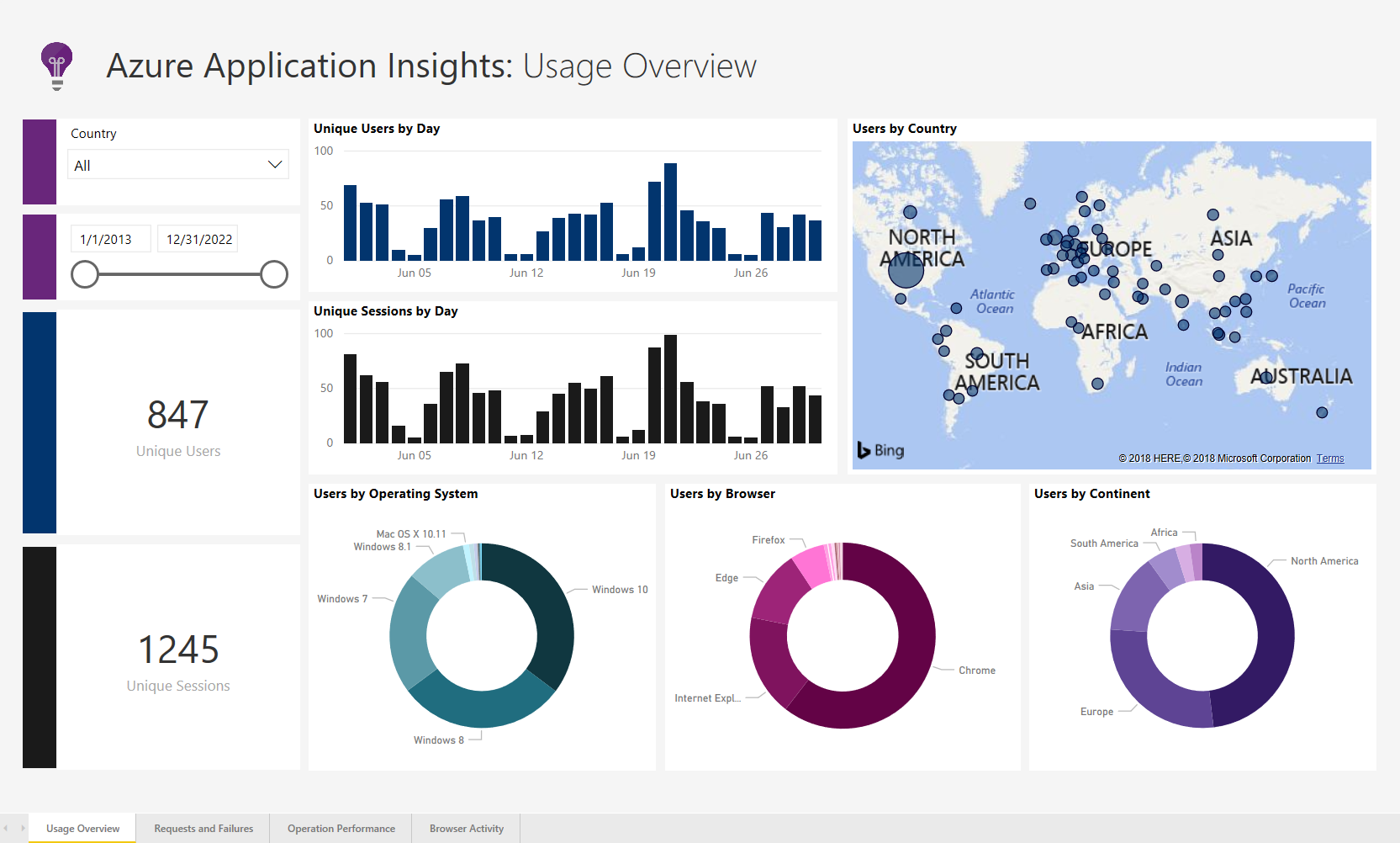1400x843 pixels.
Task: Click the start date field 1/1/2013
Action: pyautogui.click(x=110, y=239)
